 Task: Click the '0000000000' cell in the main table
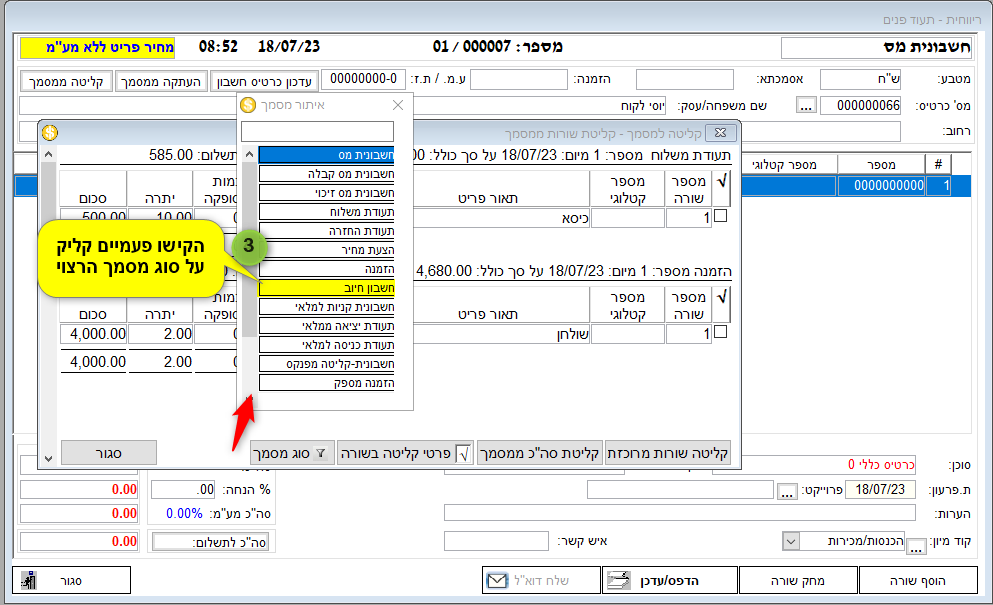tap(881, 186)
